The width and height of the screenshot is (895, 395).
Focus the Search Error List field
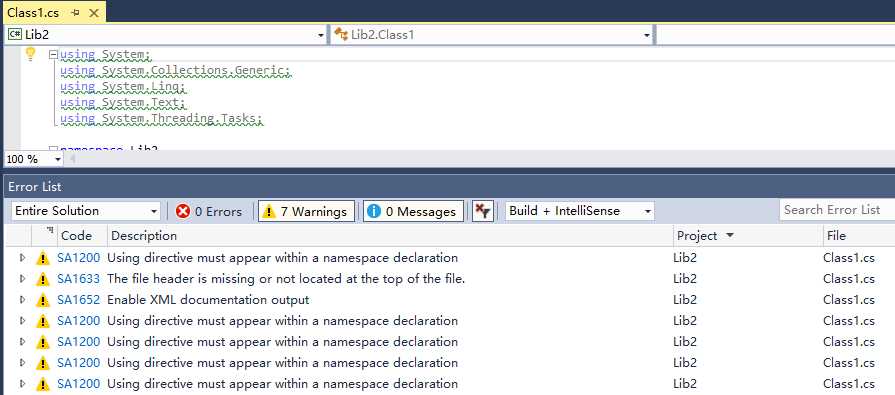[837, 210]
